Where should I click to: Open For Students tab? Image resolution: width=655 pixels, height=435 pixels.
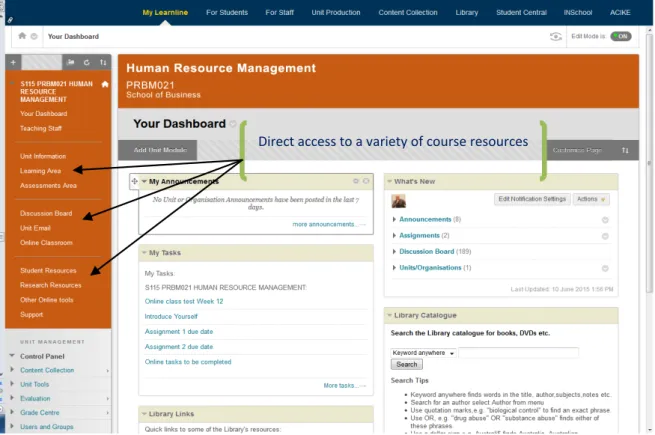[227, 13]
